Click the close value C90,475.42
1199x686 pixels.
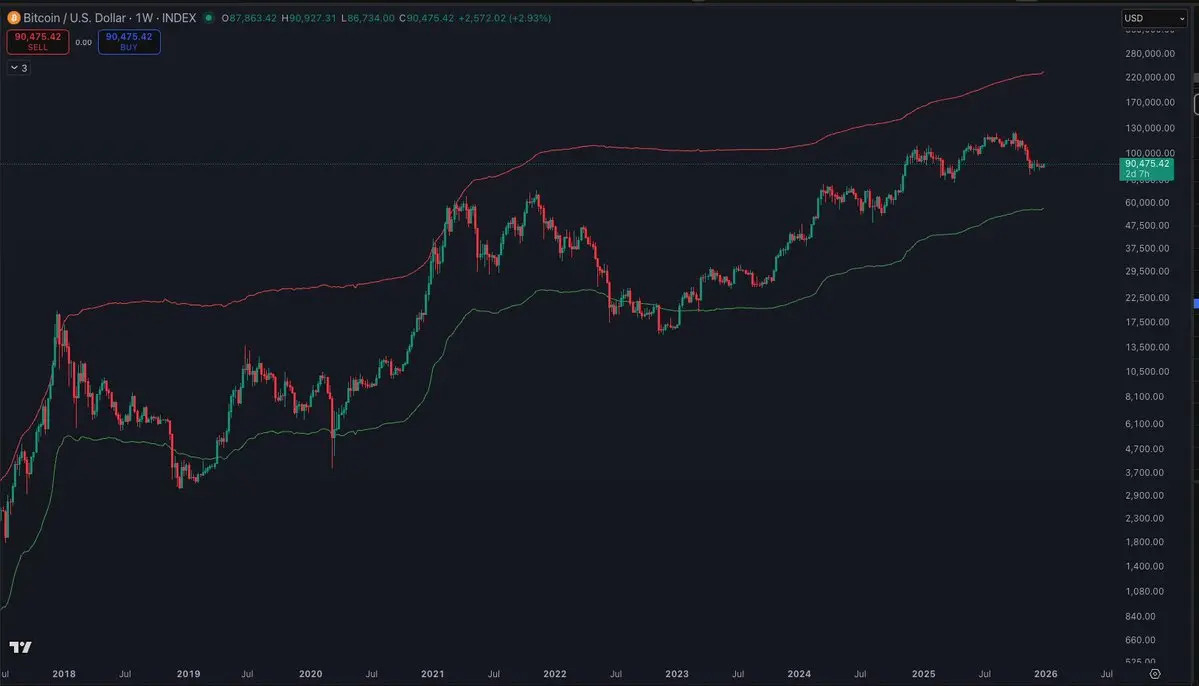tap(427, 18)
